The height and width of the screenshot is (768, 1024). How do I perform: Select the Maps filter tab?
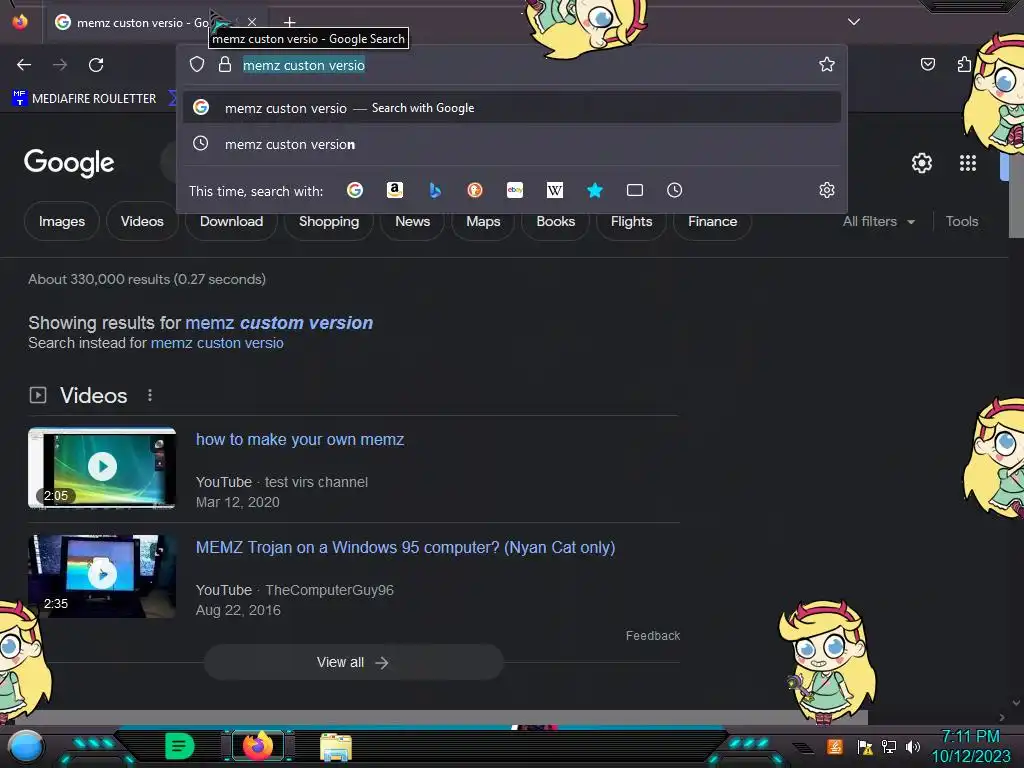pos(483,221)
